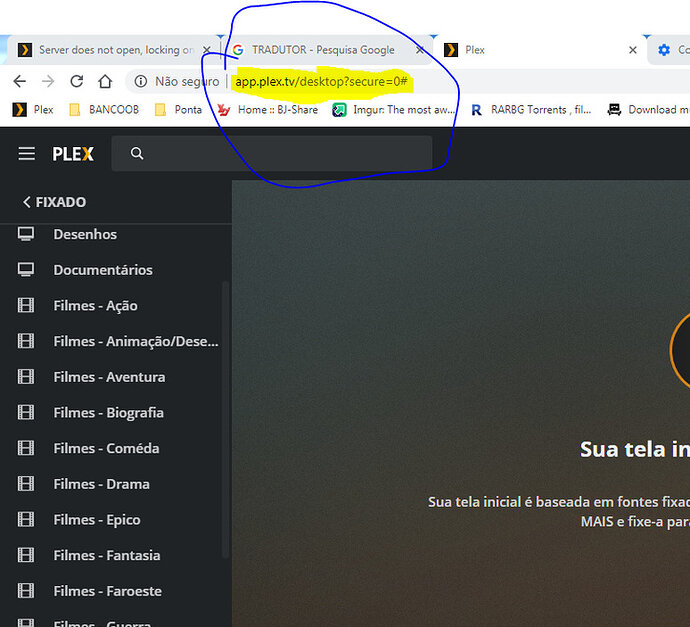Close the 'Server does not open' tab
Screen dimensions: 690x627
[x=206, y=50]
